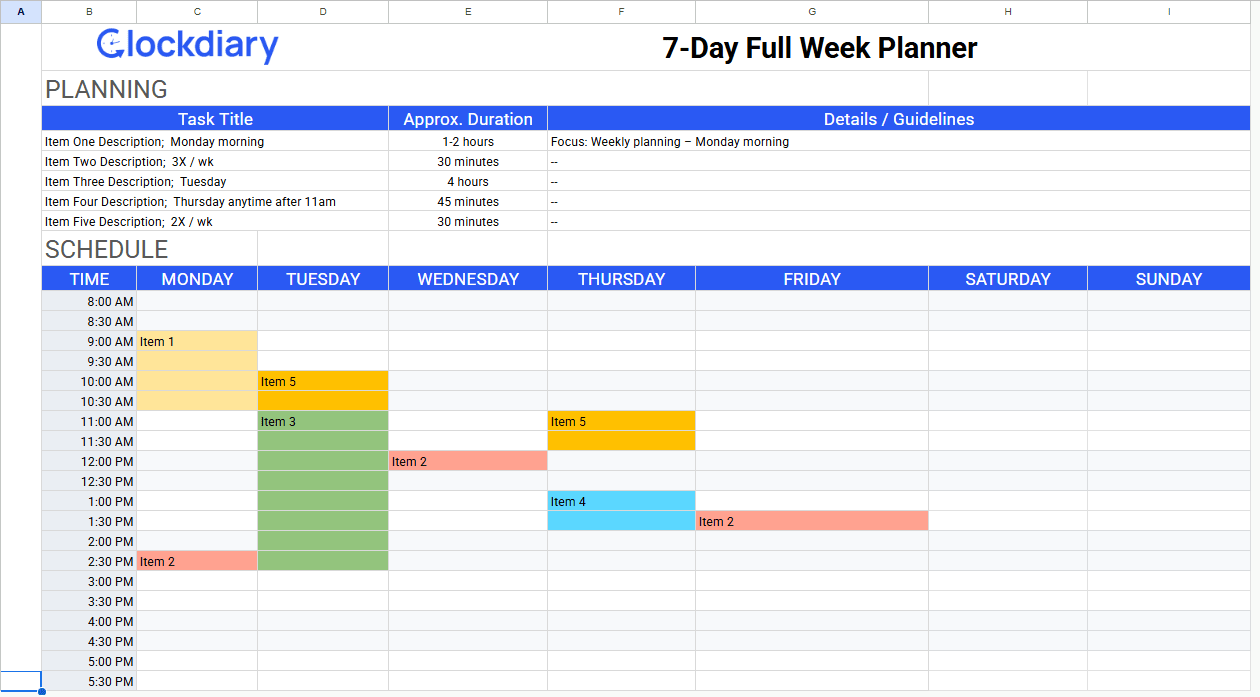Click the blue Item 4 cell on Thursday
Screen dimensions: 1260x697
621,502
